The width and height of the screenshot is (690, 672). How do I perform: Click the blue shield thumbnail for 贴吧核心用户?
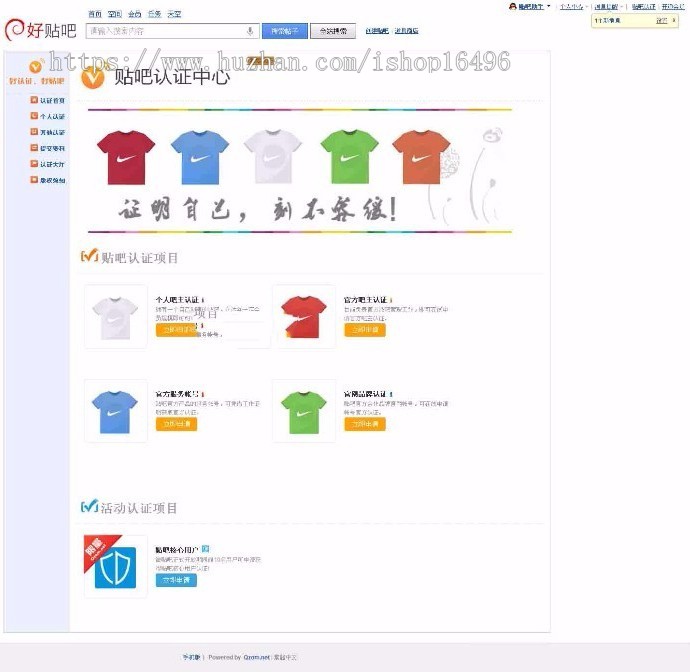coord(115,566)
